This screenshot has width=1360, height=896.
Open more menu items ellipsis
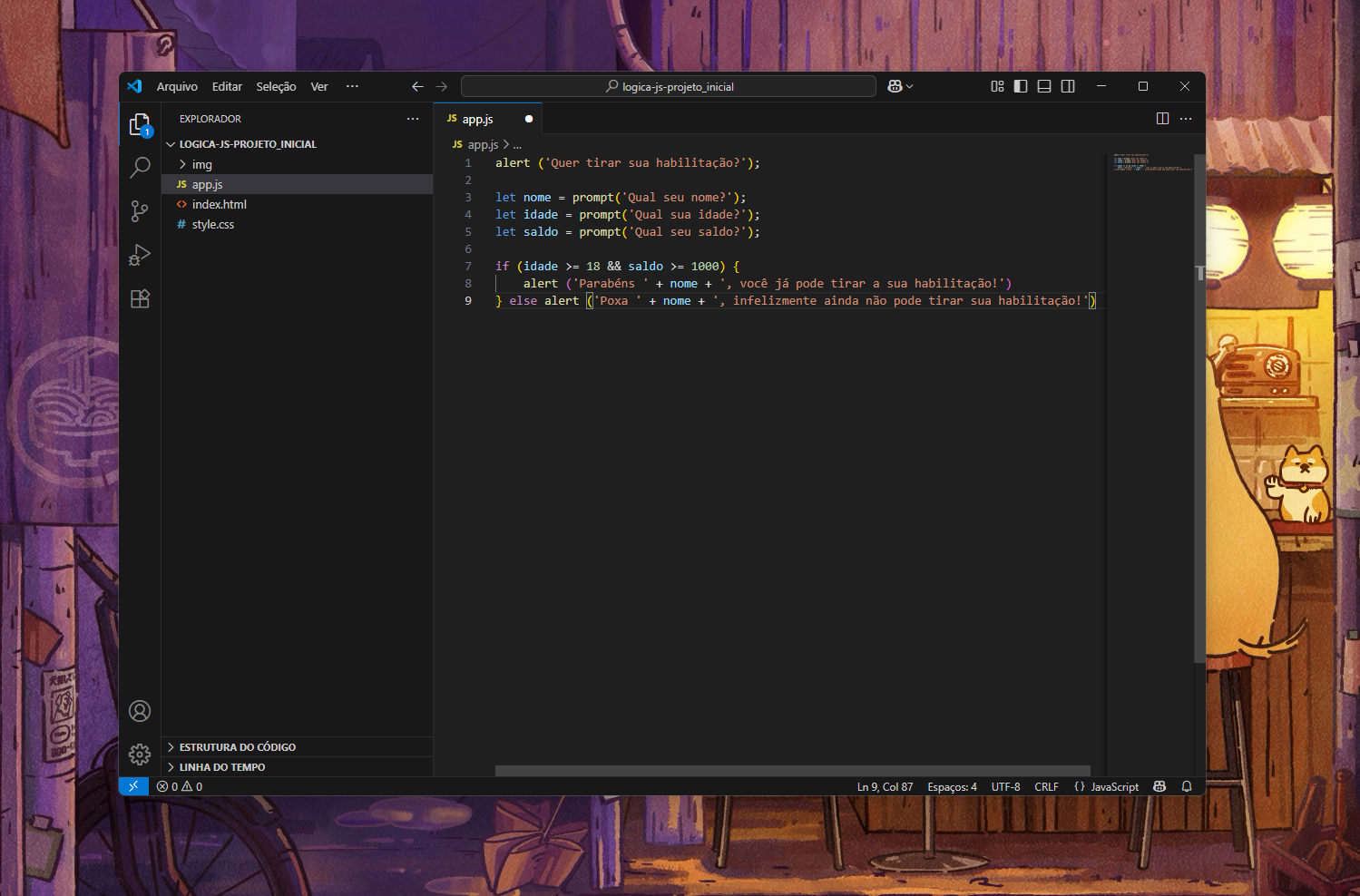pos(352,86)
